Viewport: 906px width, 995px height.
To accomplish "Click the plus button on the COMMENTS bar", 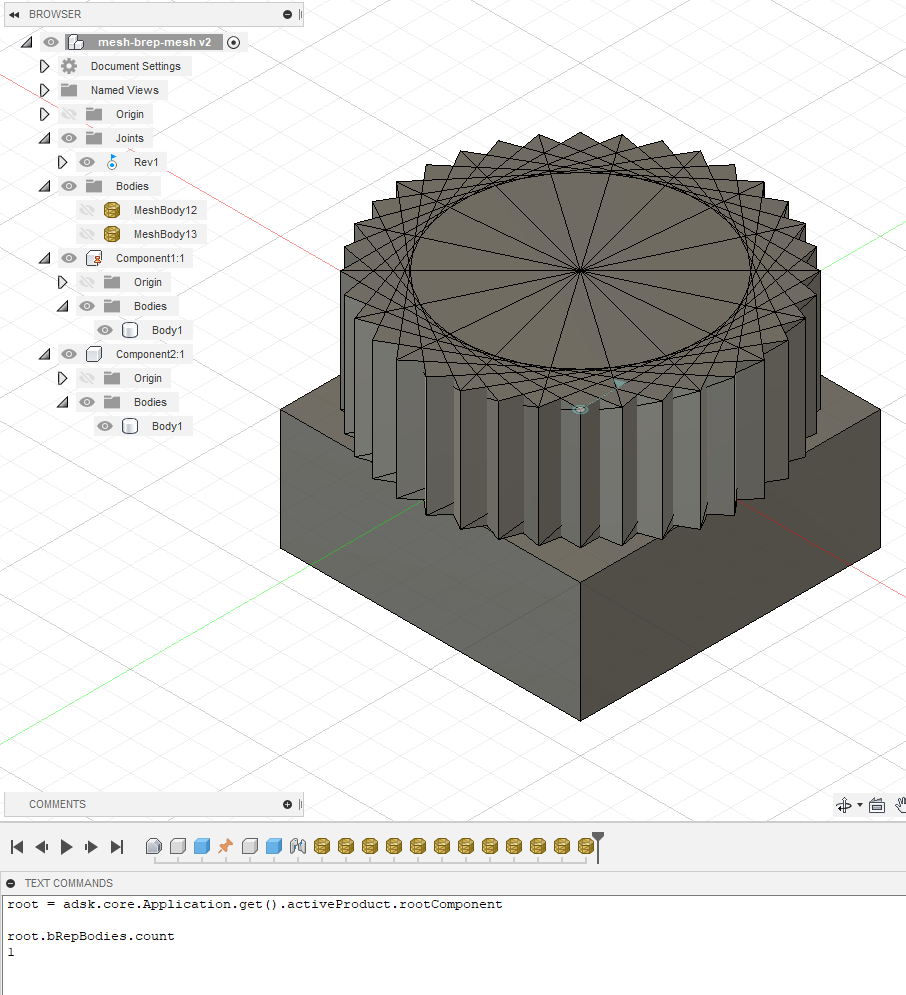I will pyautogui.click(x=287, y=804).
